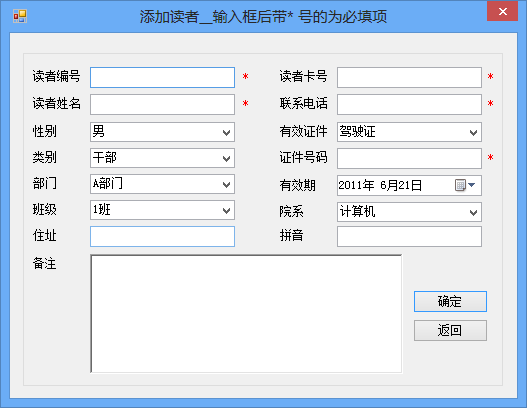Open the 类别 combo box
The image size is (527, 408).
click(226, 158)
